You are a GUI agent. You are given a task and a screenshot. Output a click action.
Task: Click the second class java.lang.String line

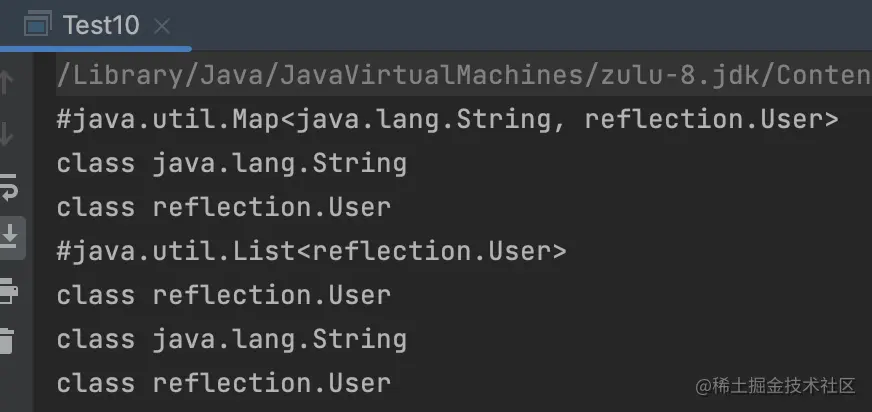[x=232, y=340]
